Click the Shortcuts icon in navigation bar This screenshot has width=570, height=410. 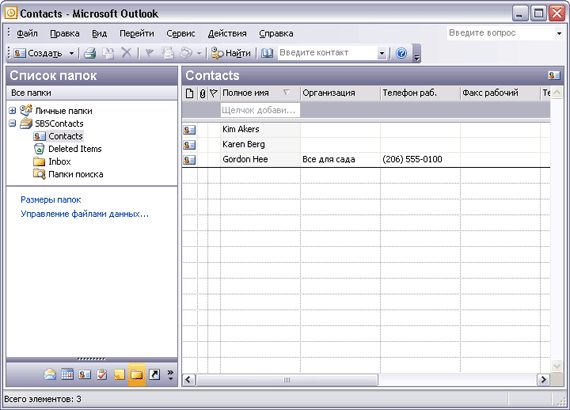[x=154, y=374]
